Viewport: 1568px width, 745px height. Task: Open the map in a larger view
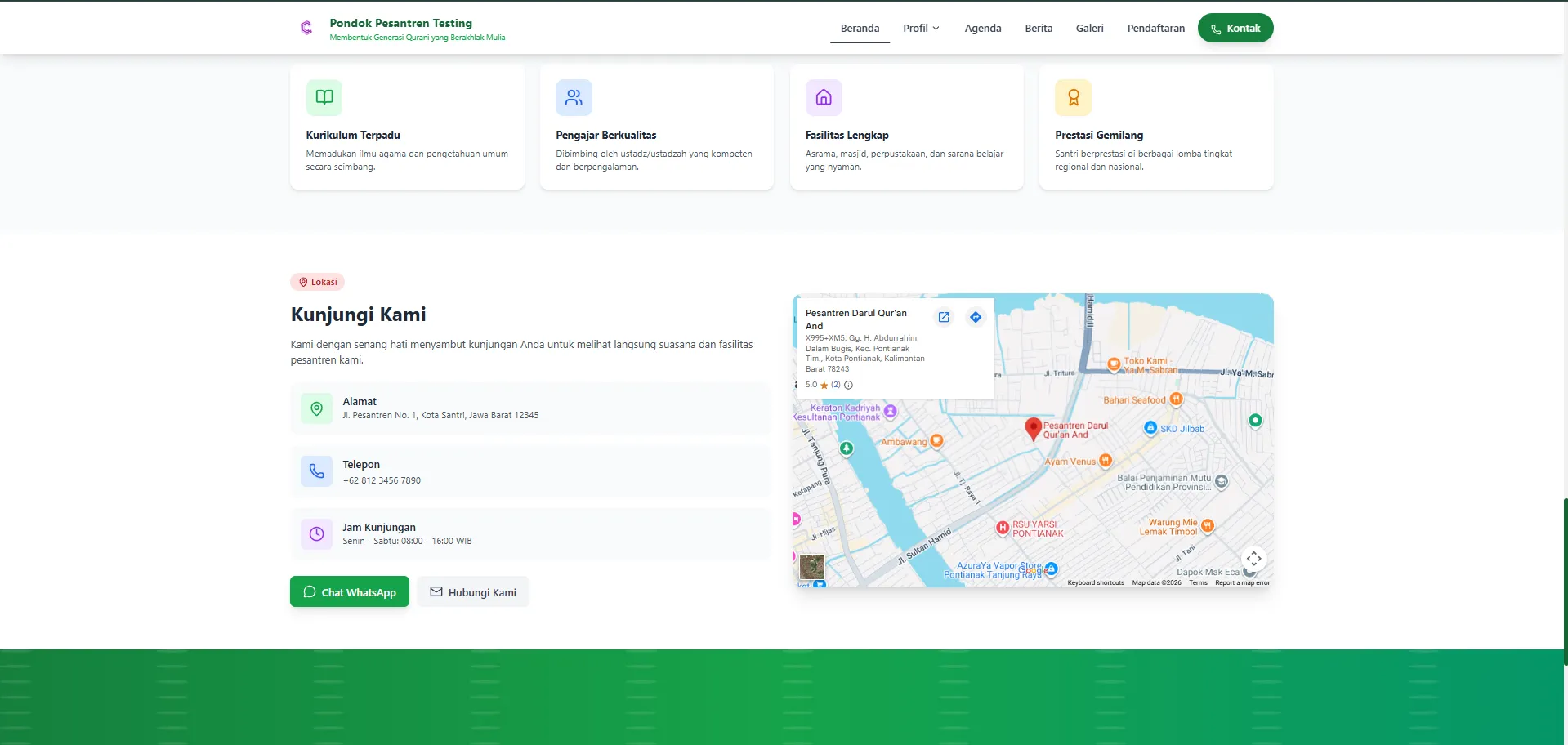click(944, 317)
